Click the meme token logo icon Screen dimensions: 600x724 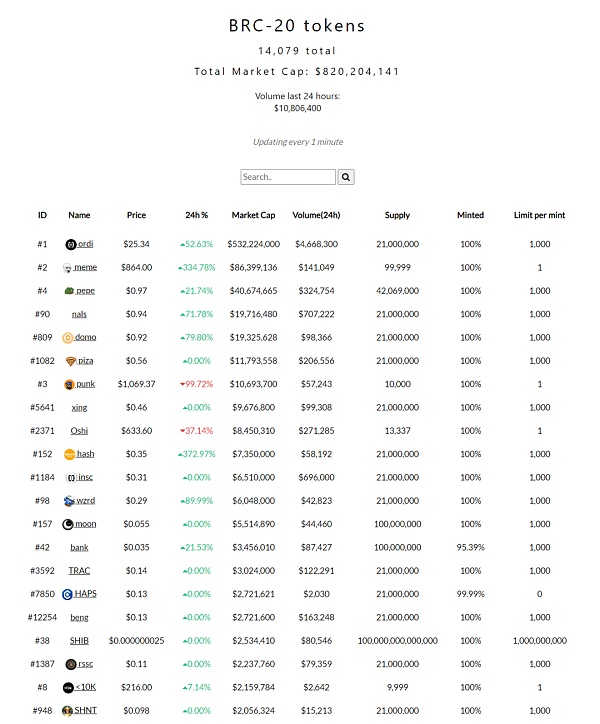[x=67, y=267]
